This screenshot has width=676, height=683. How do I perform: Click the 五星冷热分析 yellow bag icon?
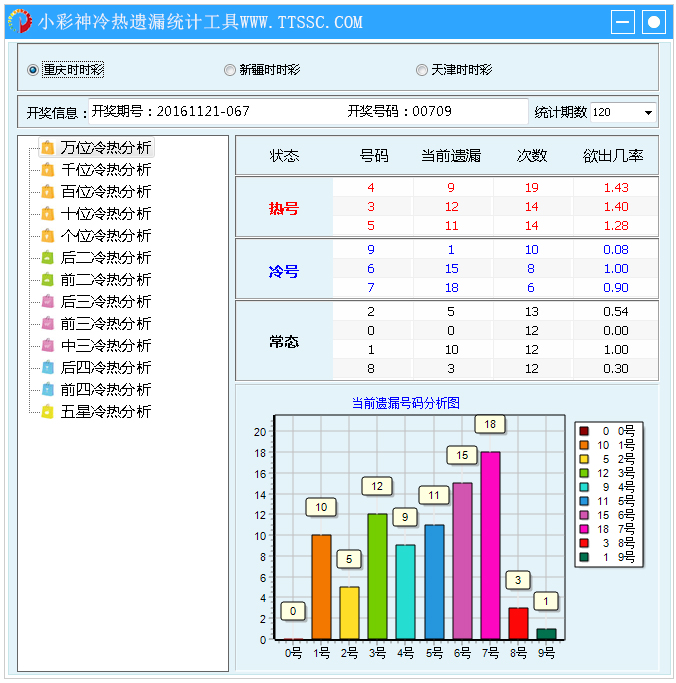[47, 412]
